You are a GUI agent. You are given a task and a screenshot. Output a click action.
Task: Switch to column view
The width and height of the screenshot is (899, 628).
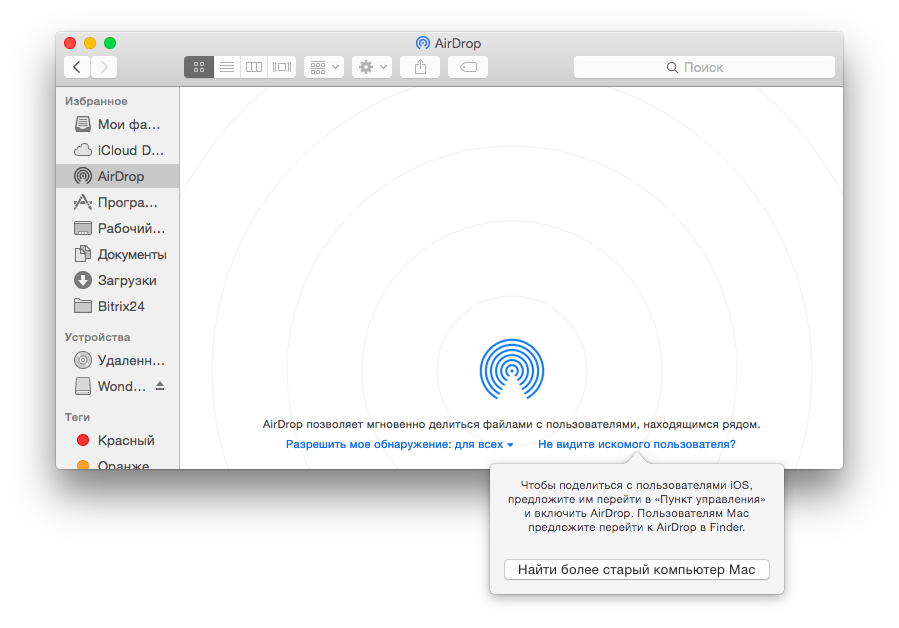(254, 67)
